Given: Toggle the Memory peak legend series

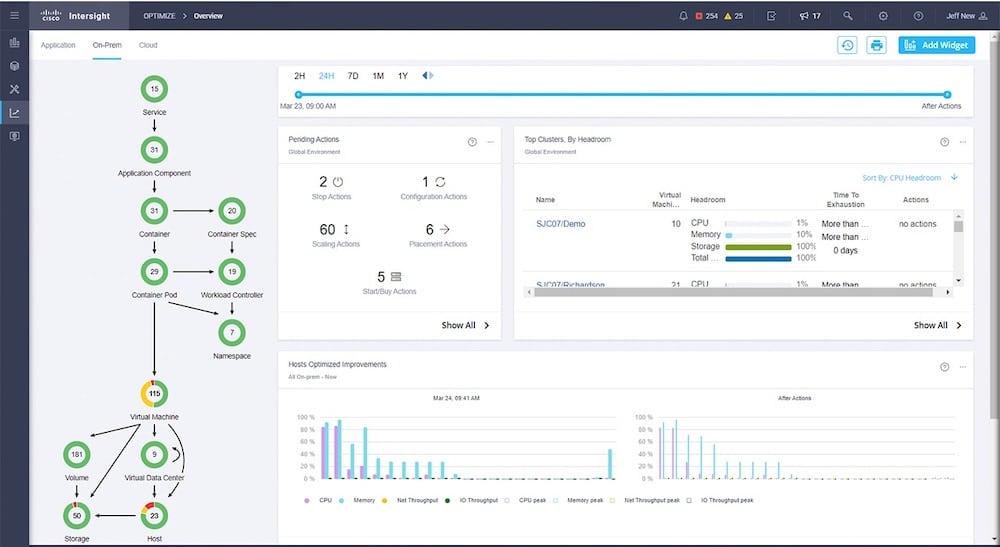Looking at the screenshot, I should 578,500.
